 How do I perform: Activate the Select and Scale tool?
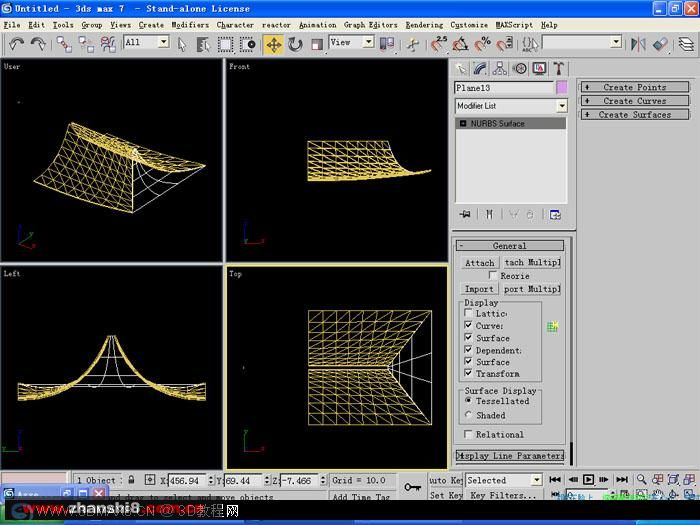(317, 44)
